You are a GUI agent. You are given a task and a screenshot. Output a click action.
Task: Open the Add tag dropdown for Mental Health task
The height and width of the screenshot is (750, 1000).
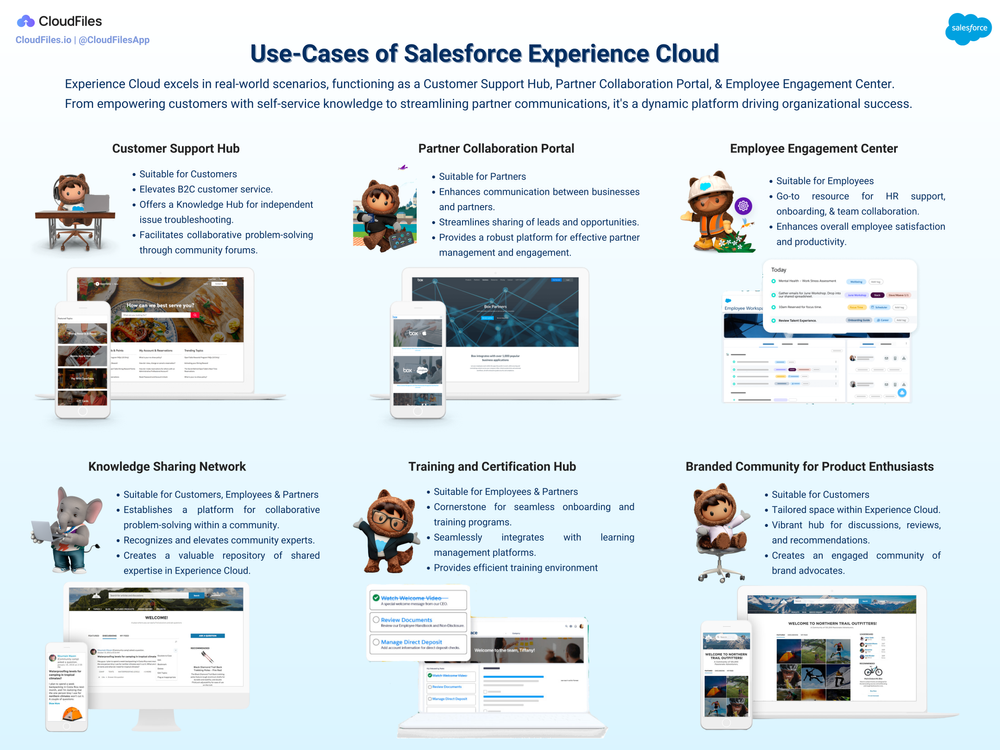click(876, 282)
